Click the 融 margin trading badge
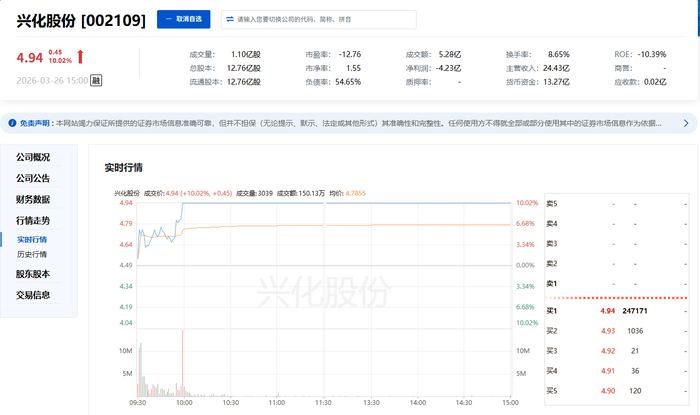This screenshot has height=415, width=700. pos(96,80)
